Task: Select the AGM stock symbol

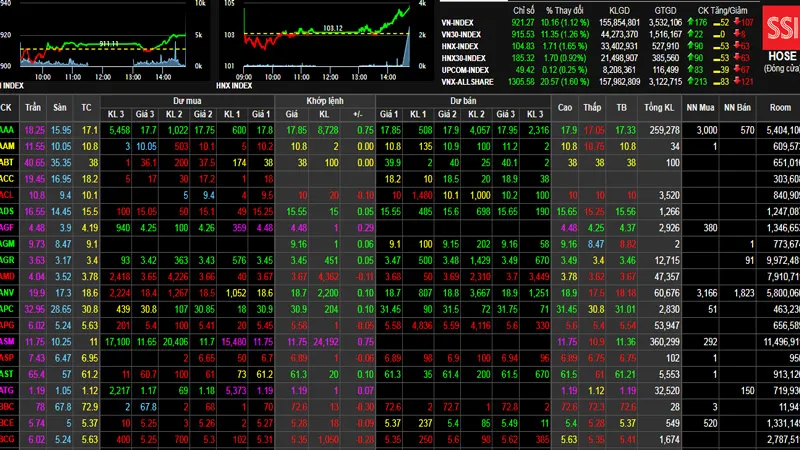Action: (7, 244)
